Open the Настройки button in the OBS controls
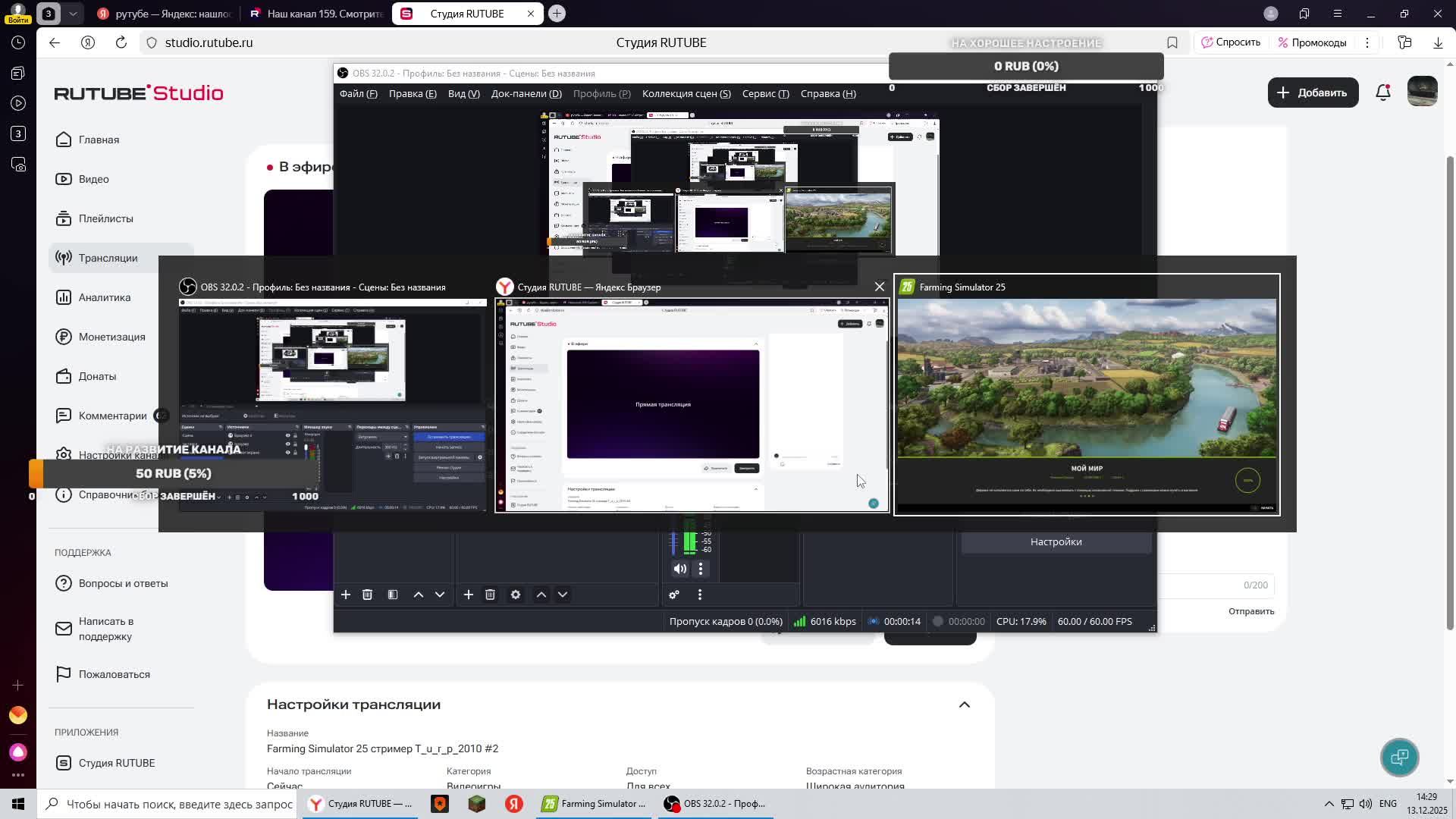 pyautogui.click(x=1056, y=542)
